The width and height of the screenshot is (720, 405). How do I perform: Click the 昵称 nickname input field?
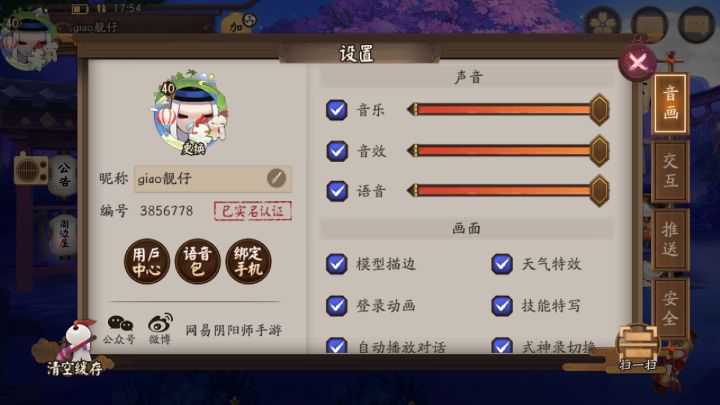[213, 179]
